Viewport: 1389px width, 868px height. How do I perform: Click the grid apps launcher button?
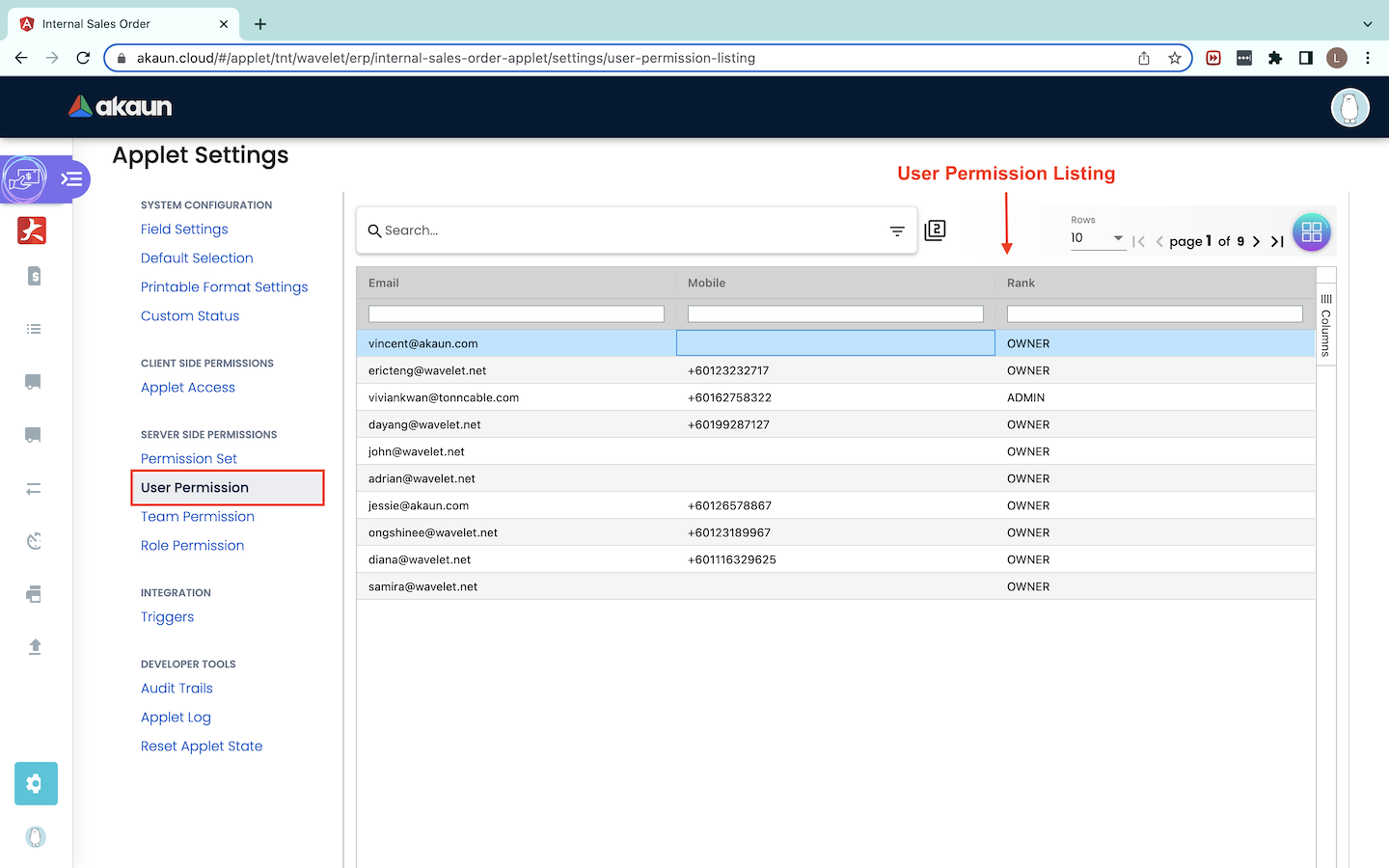[1311, 231]
